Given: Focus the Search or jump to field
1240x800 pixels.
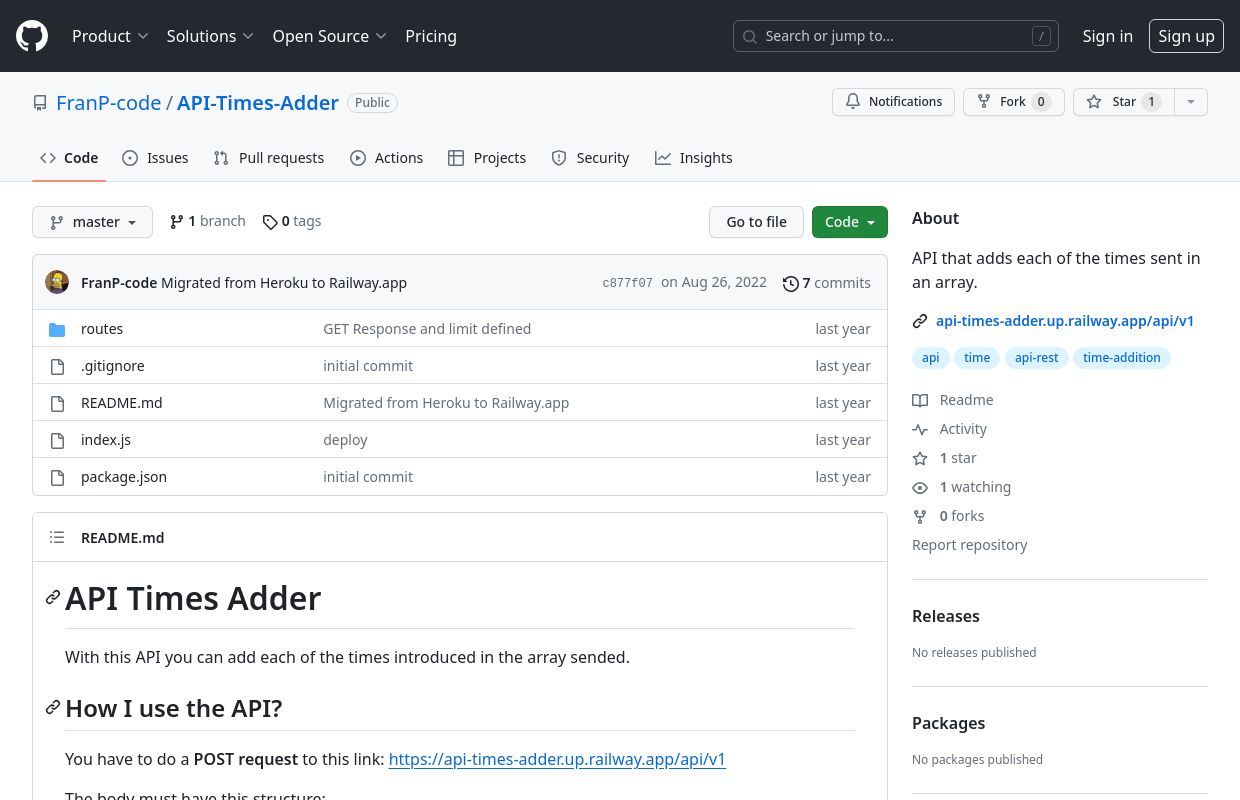Looking at the screenshot, I should click(x=896, y=36).
